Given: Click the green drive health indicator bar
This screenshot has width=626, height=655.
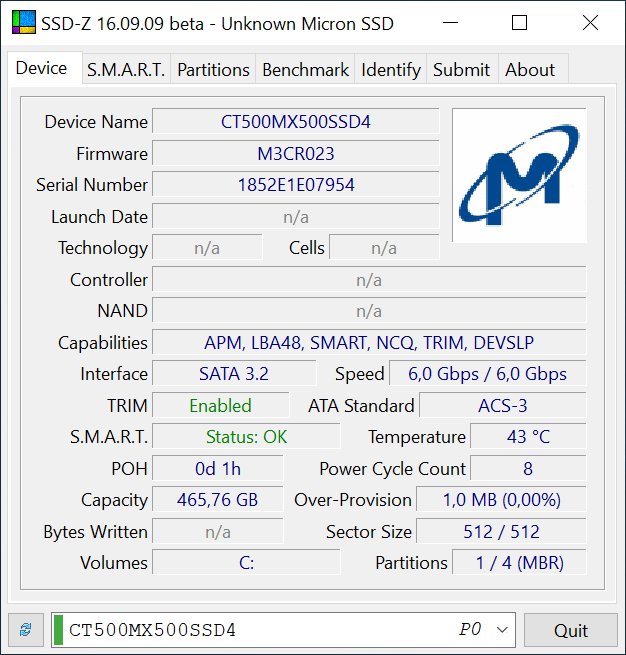Looking at the screenshot, I should (58, 630).
